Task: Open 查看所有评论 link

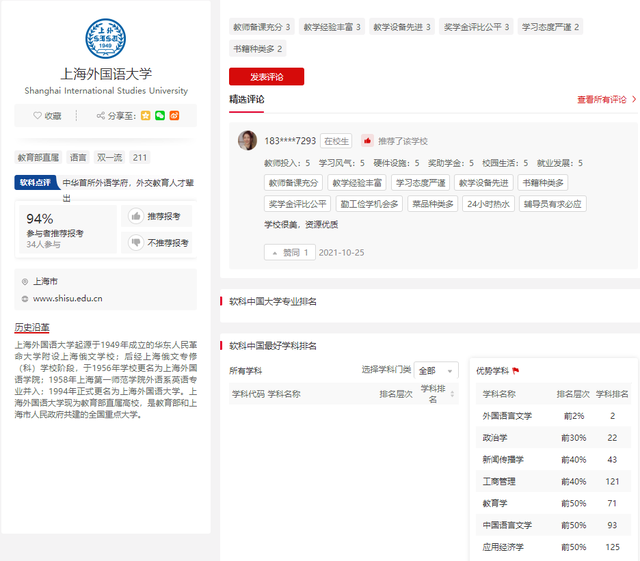Action: pyautogui.click(x=607, y=100)
